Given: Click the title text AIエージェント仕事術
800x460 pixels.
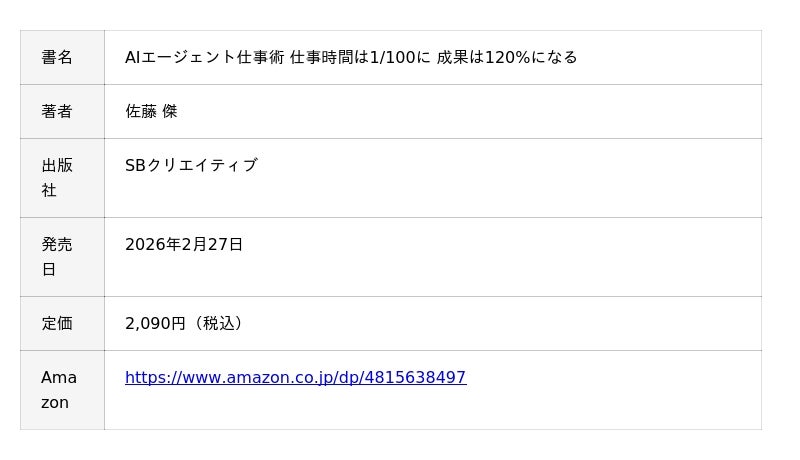Looking at the screenshot, I should (x=204, y=58).
